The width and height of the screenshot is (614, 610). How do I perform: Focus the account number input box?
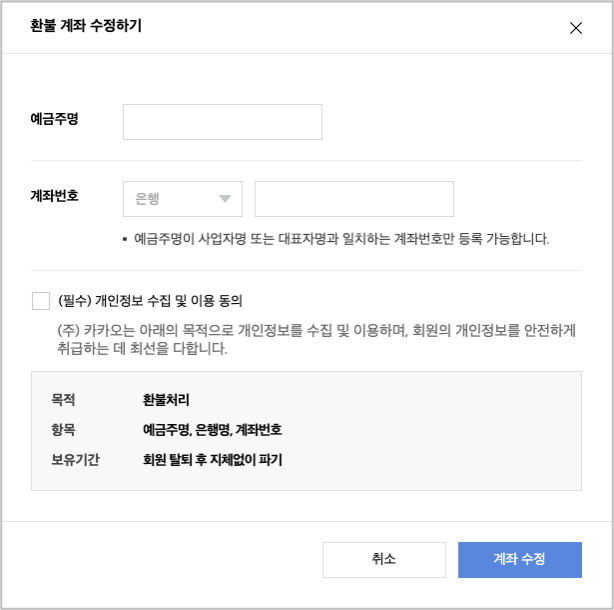tap(354, 199)
